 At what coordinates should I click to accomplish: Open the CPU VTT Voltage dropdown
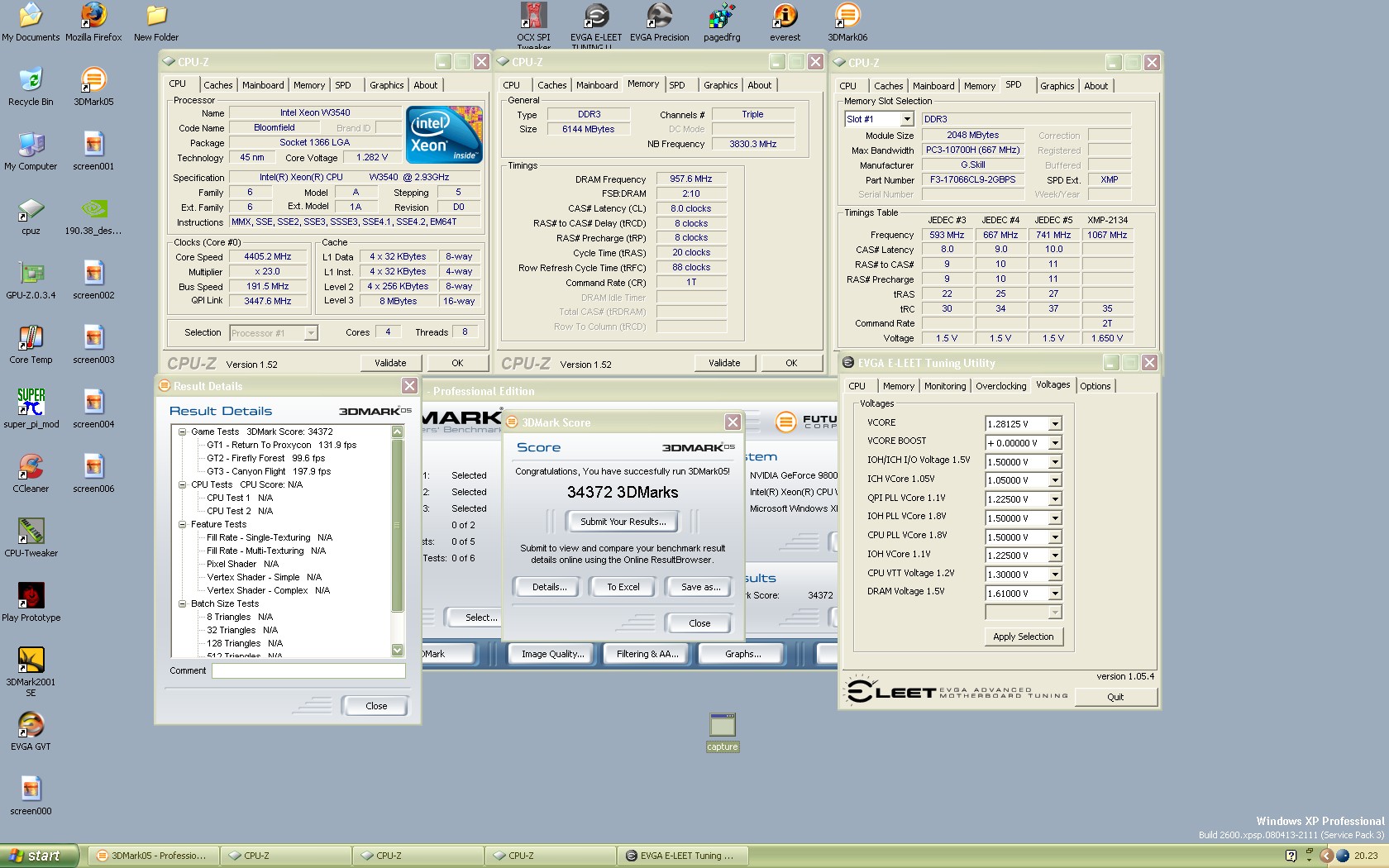tap(1055, 575)
